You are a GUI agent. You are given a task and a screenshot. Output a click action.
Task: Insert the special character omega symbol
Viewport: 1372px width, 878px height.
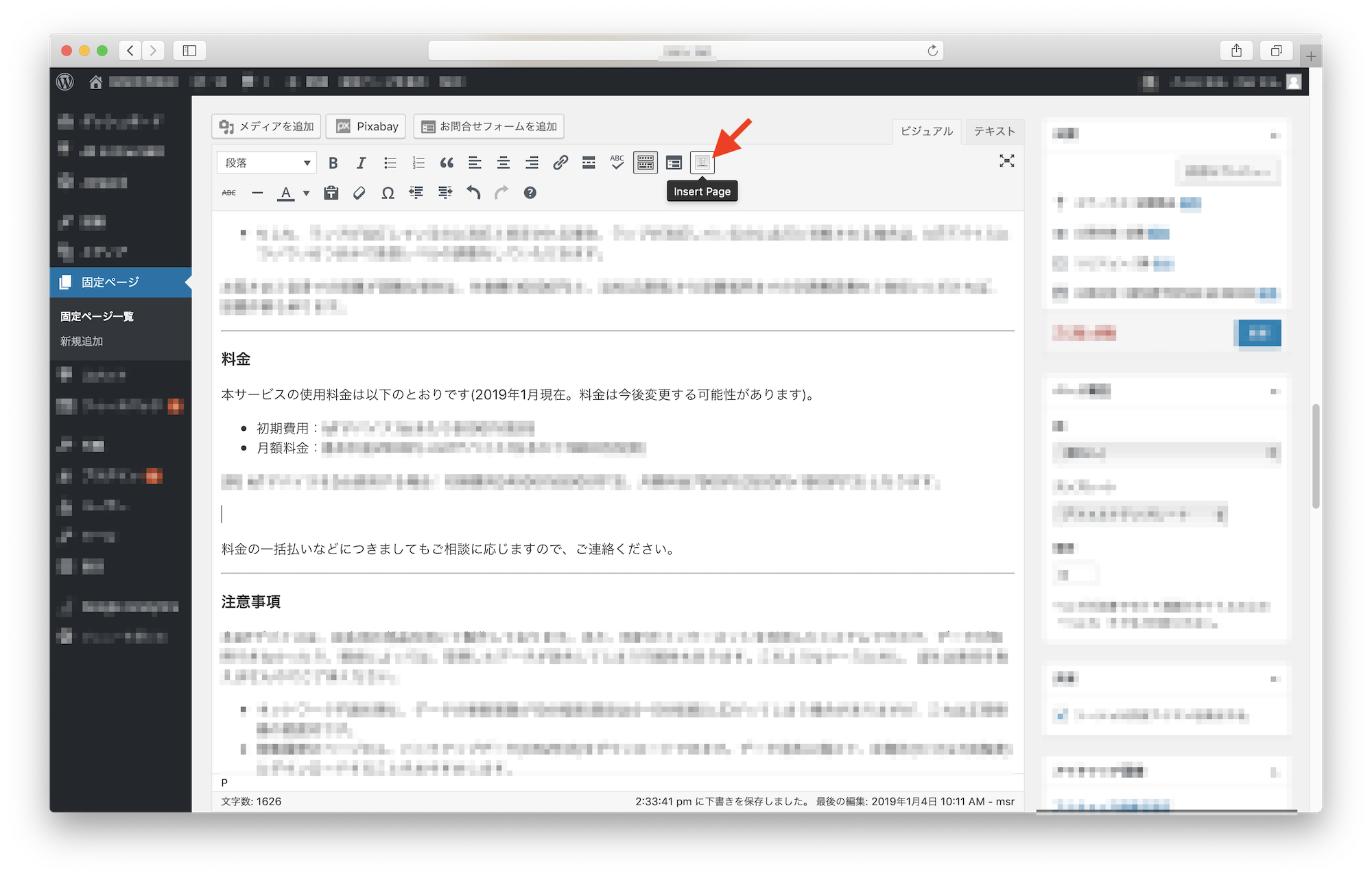click(388, 193)
